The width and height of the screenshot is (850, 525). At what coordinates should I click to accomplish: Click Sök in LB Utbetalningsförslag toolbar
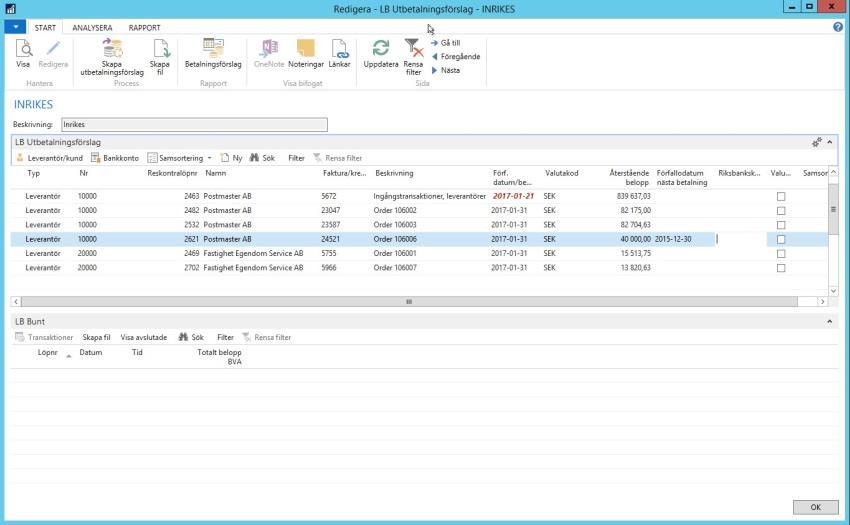point(262,158)
